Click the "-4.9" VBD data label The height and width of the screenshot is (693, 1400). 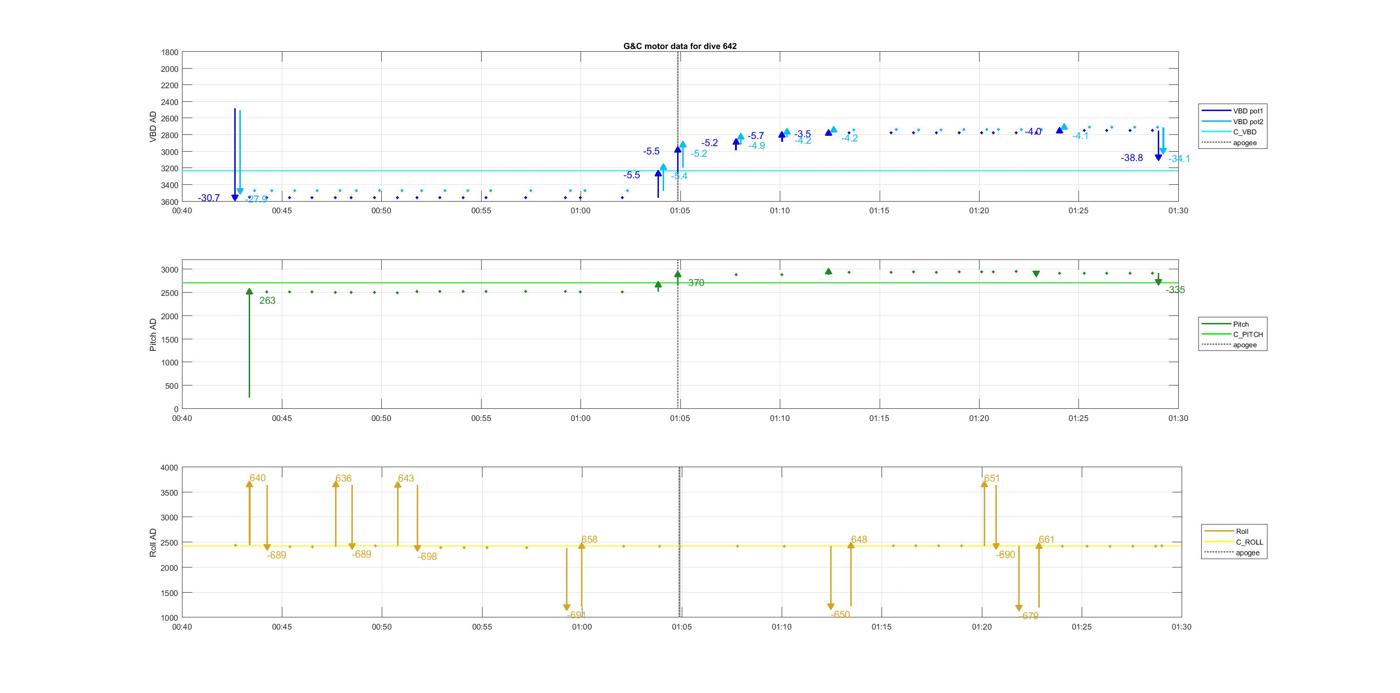[x=756, y=146]
